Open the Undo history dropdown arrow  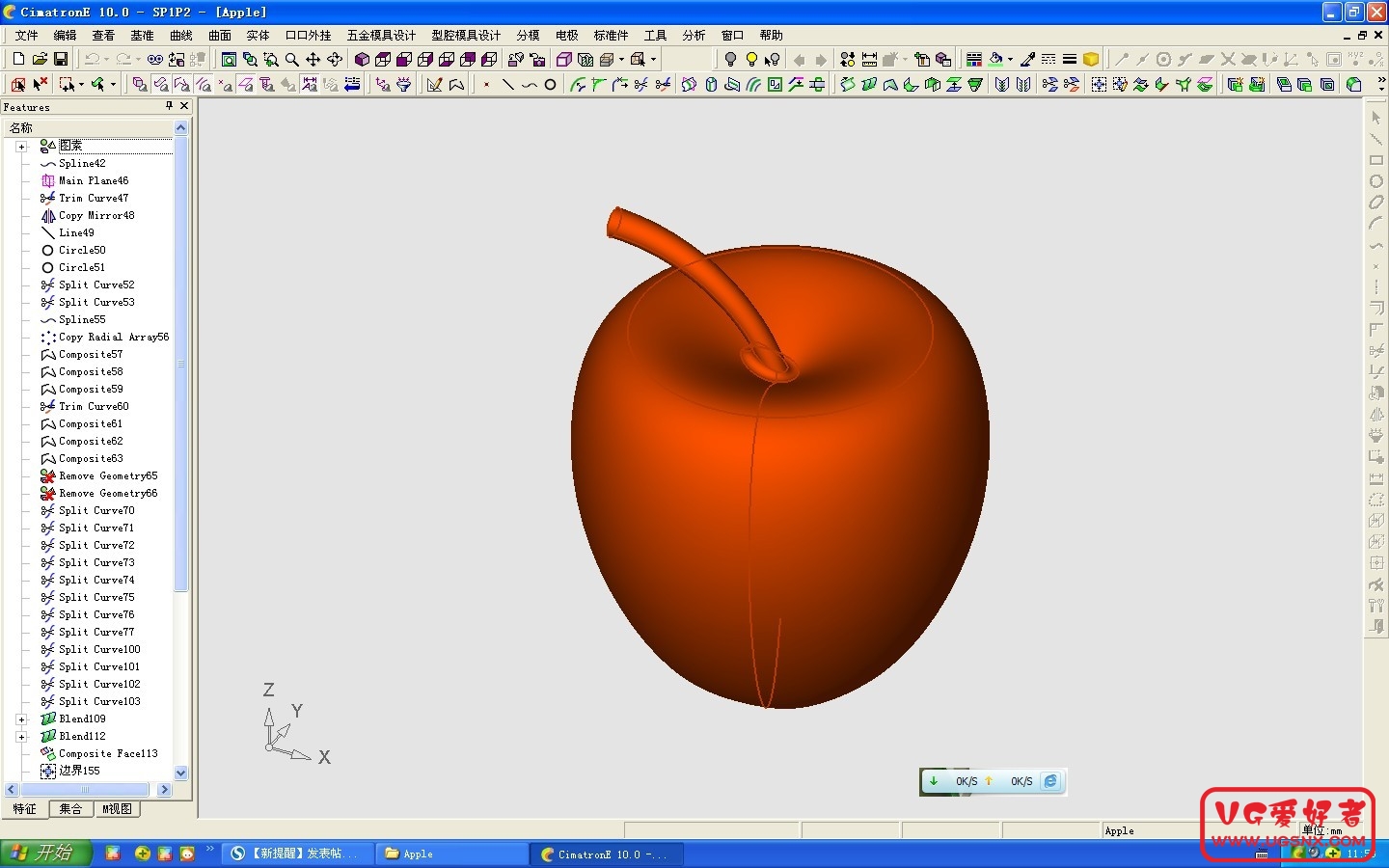point(106,60)
